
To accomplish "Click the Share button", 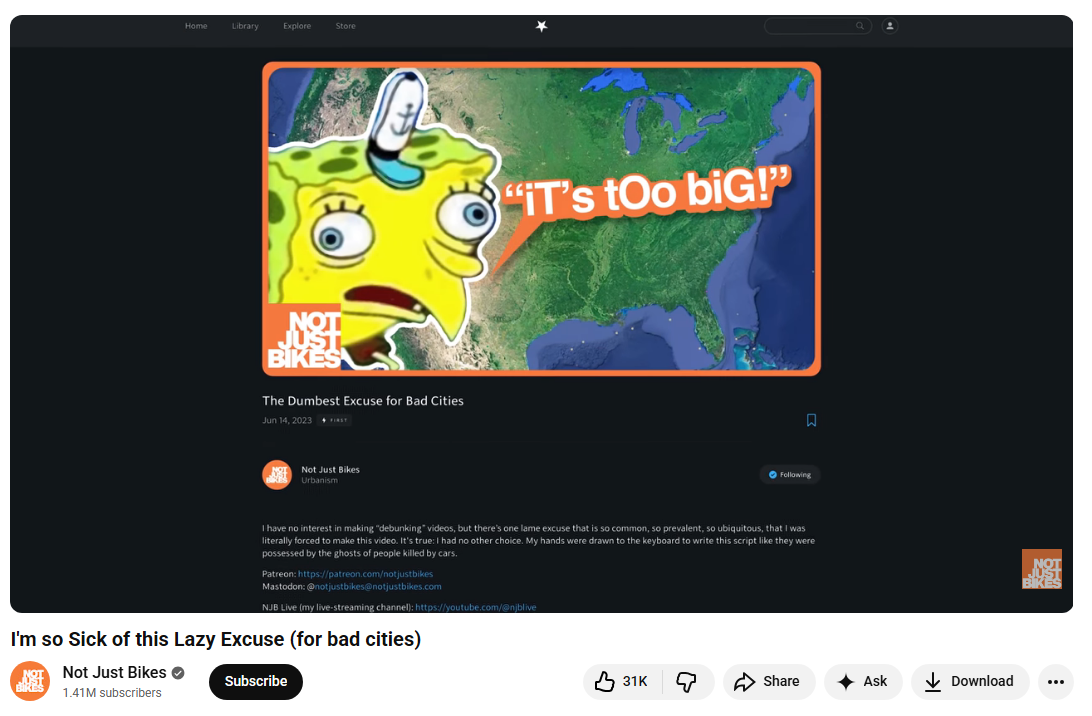I will (769, 682).
